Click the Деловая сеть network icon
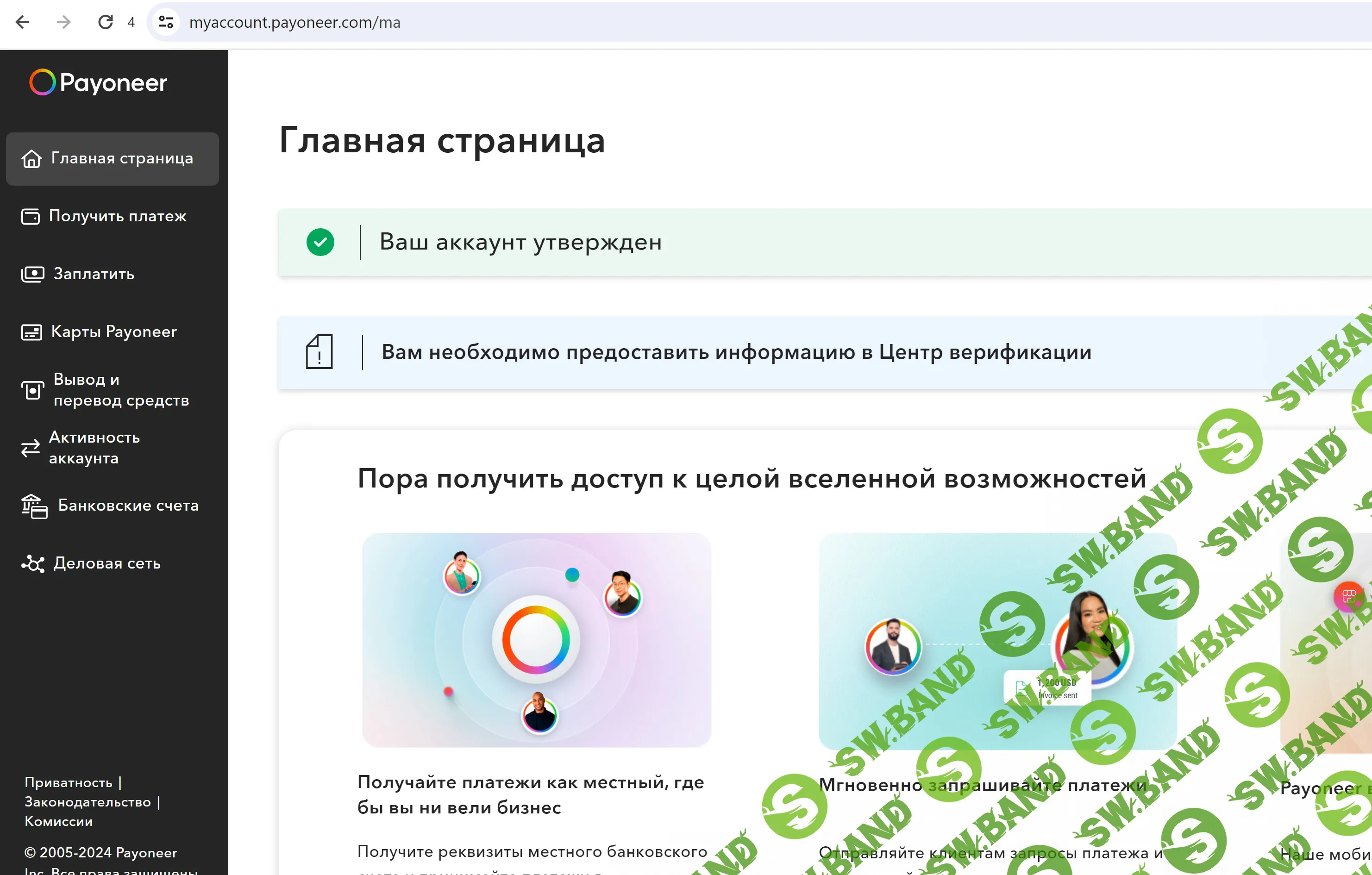Image resolution: width=1372 pixels, height=875 pixels. pyautogui.click(x=33, y=564)
